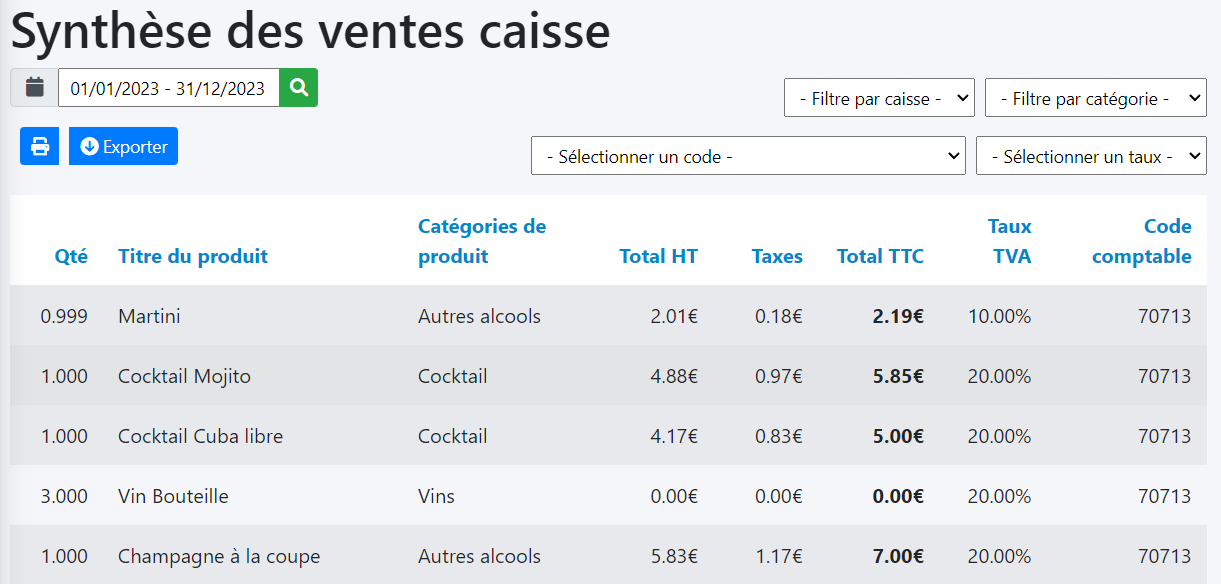This screenshot has width=1221, height=584.
Task: Sort by Code comptable column header
Action: (1142, 241)
